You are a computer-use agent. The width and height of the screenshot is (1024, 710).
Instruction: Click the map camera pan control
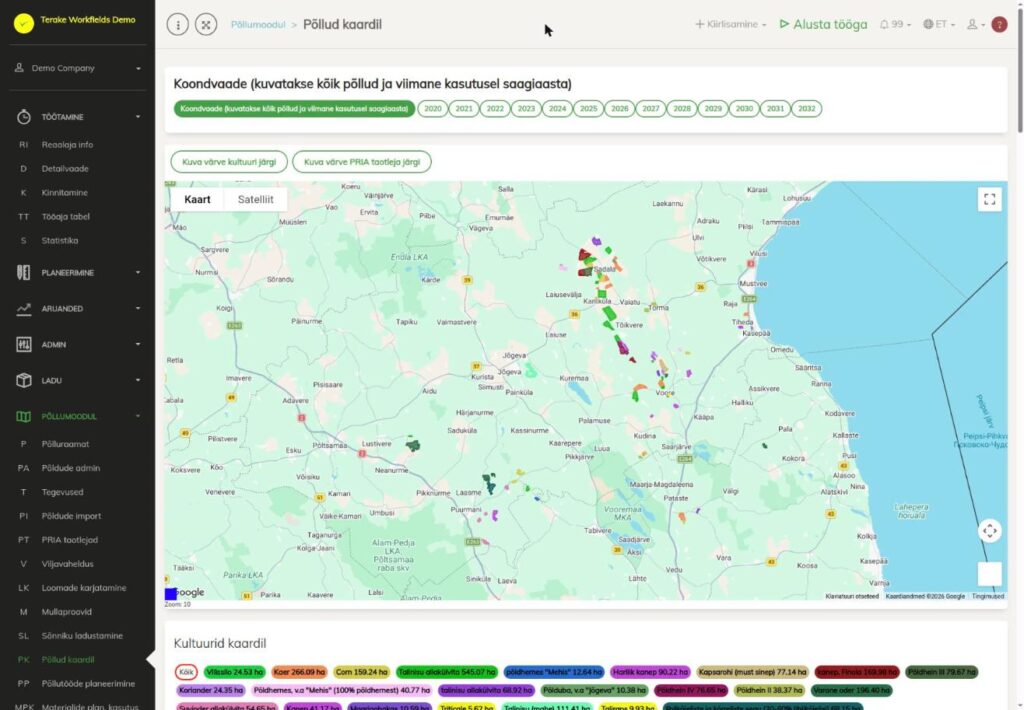(989, 531)
